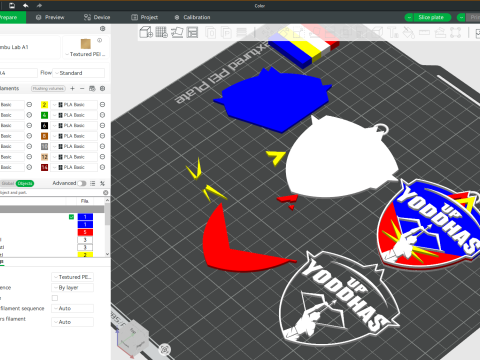480x360 pixels.
Task: Open the Calibration tab
Action: click(192, 17)
